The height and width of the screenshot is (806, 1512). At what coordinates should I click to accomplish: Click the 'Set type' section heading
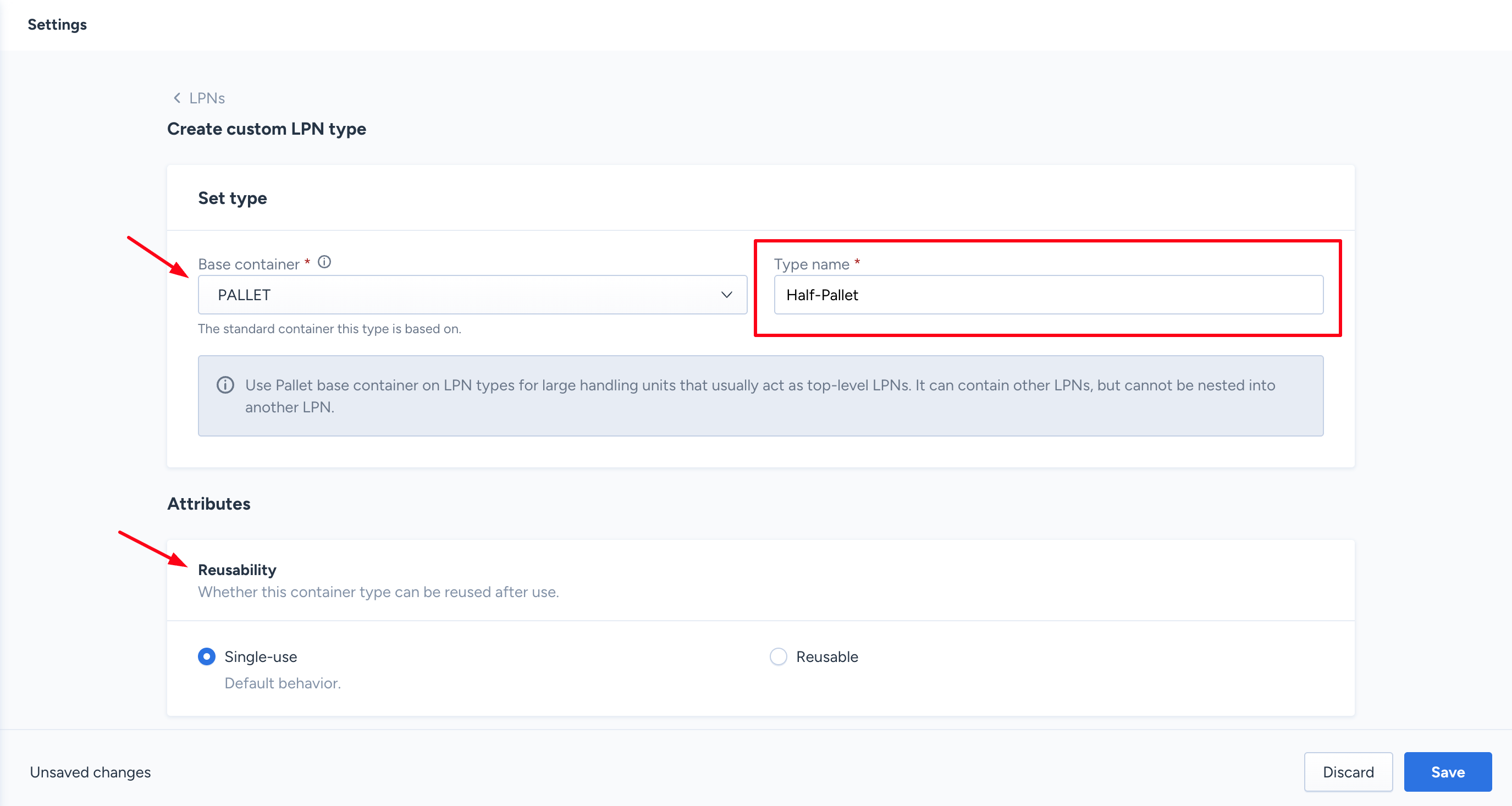click(233, 198)
